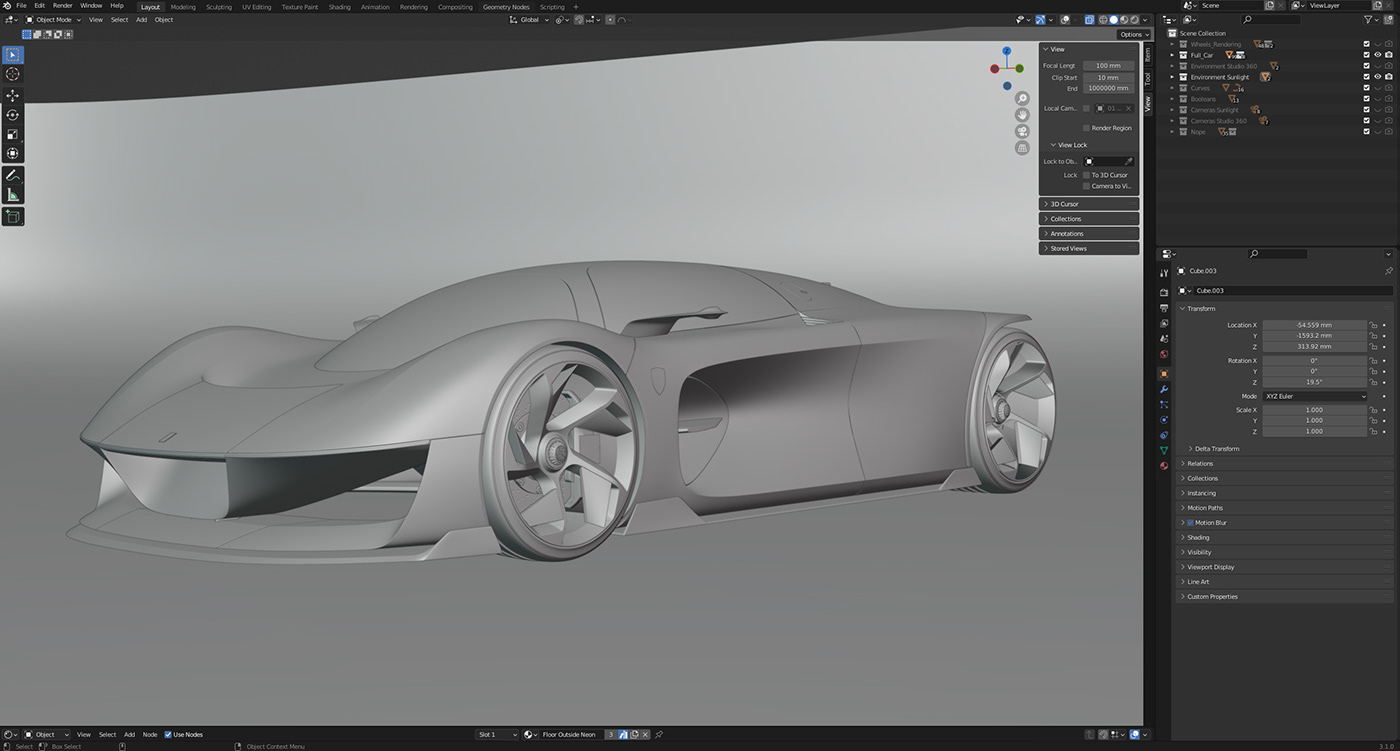Screen dimensions: 1400x751
Task: Unlink the Floor Outside Neon material
Action: click(645, 734)
